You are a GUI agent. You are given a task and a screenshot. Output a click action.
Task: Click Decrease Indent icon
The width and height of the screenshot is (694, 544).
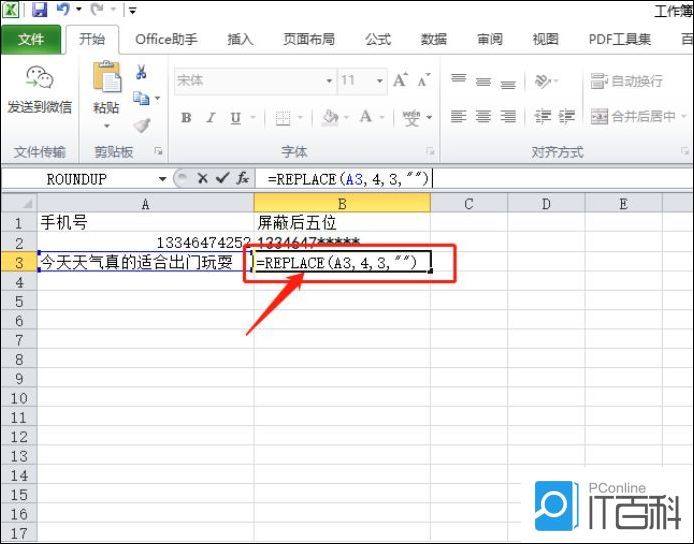point(543,116)
